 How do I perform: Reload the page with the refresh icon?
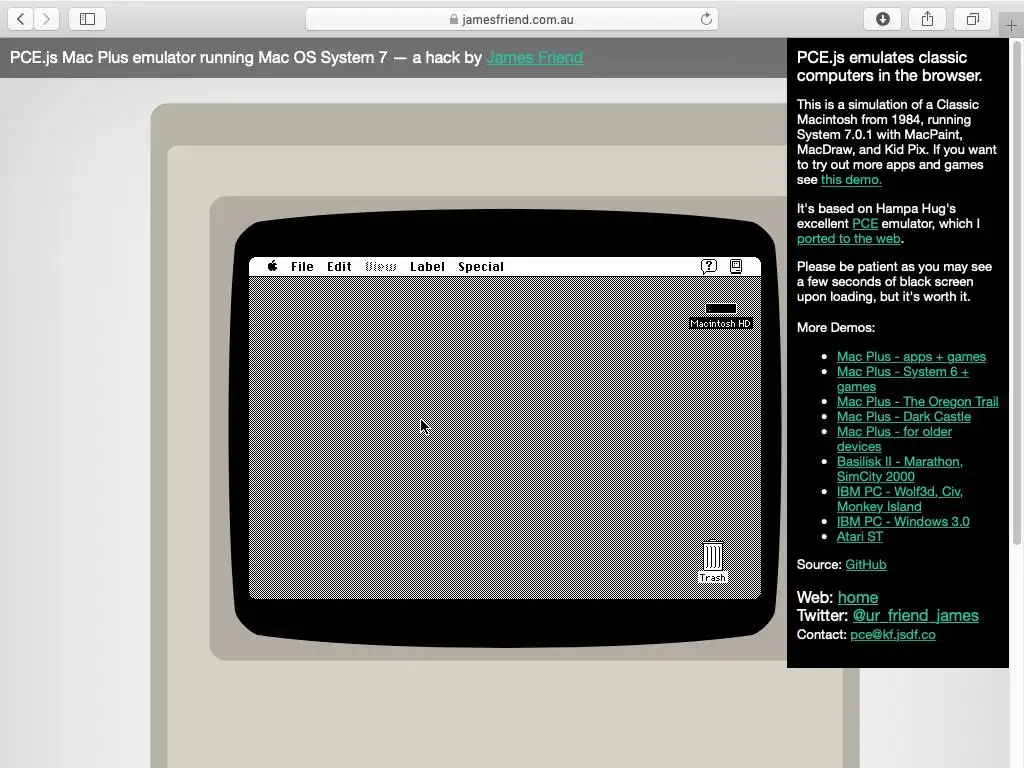point(706,19)
